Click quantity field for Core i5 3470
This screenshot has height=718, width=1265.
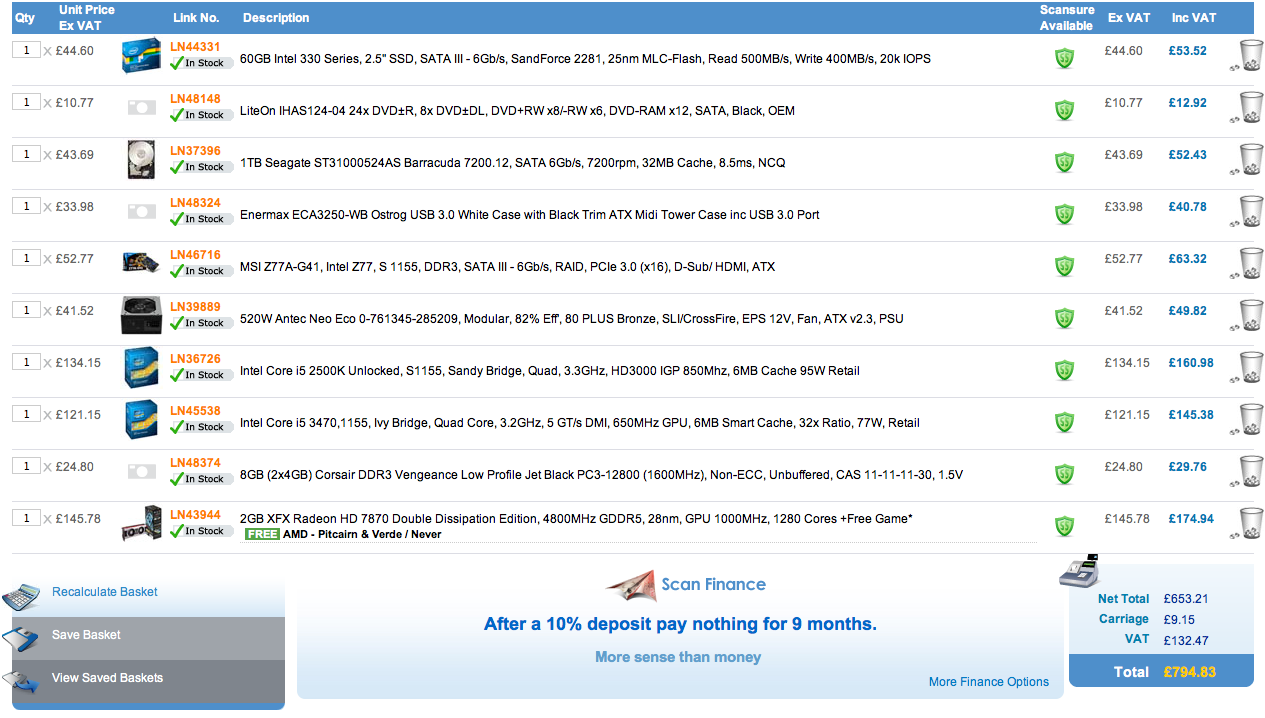click(x=26, y=414)
